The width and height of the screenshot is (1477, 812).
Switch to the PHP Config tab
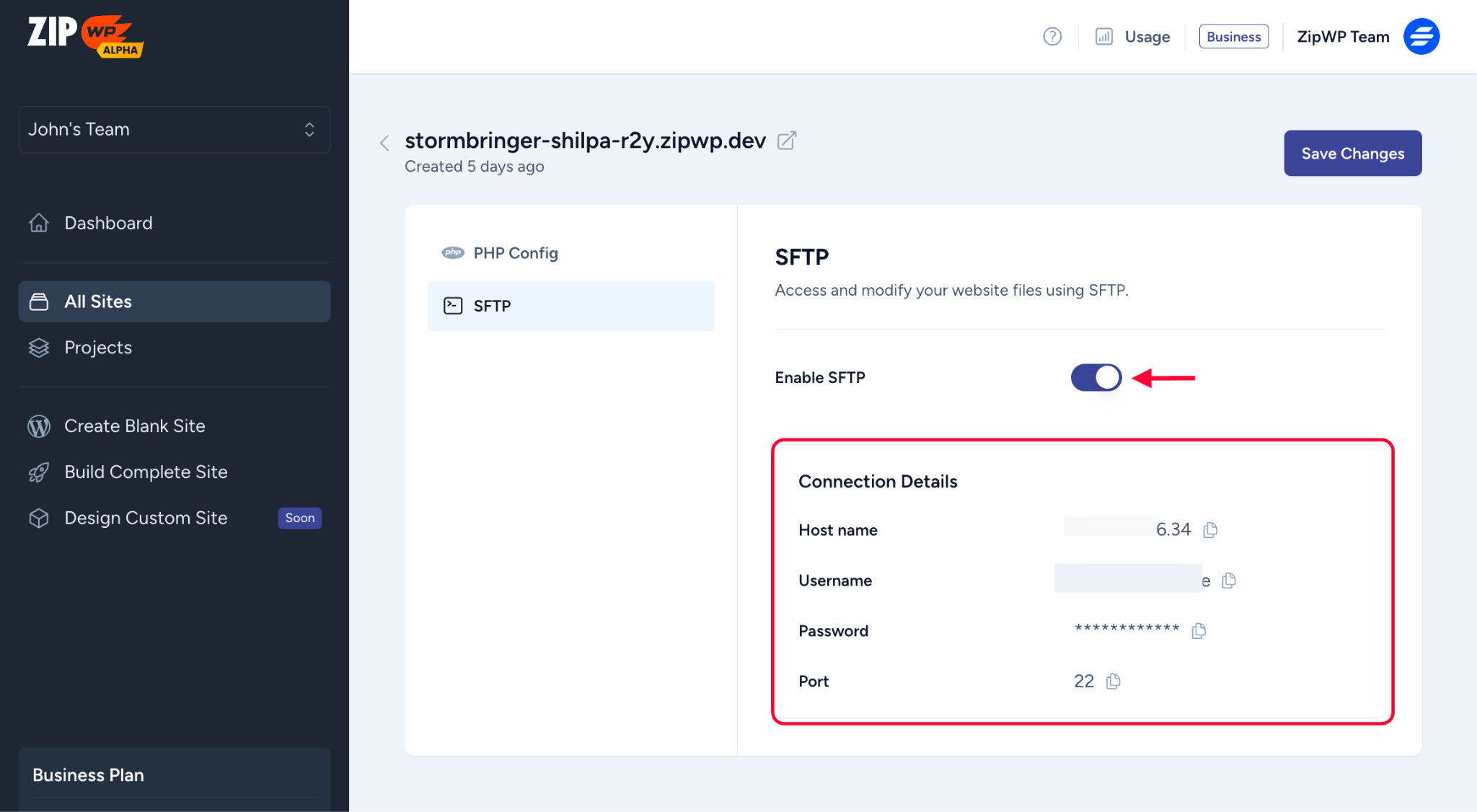(x=515, y=253)
